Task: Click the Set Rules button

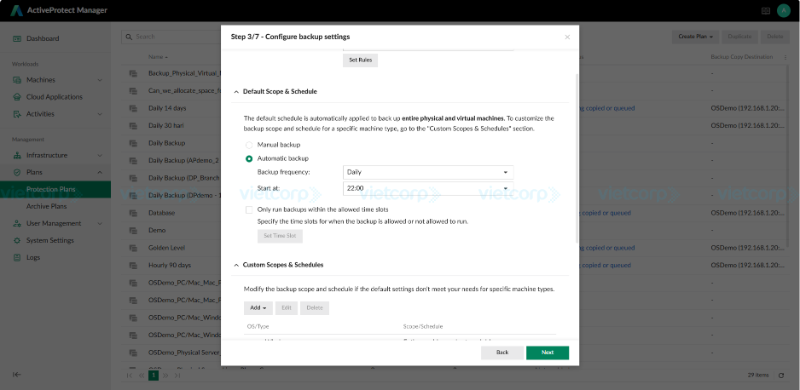Action: pos(360,60)
